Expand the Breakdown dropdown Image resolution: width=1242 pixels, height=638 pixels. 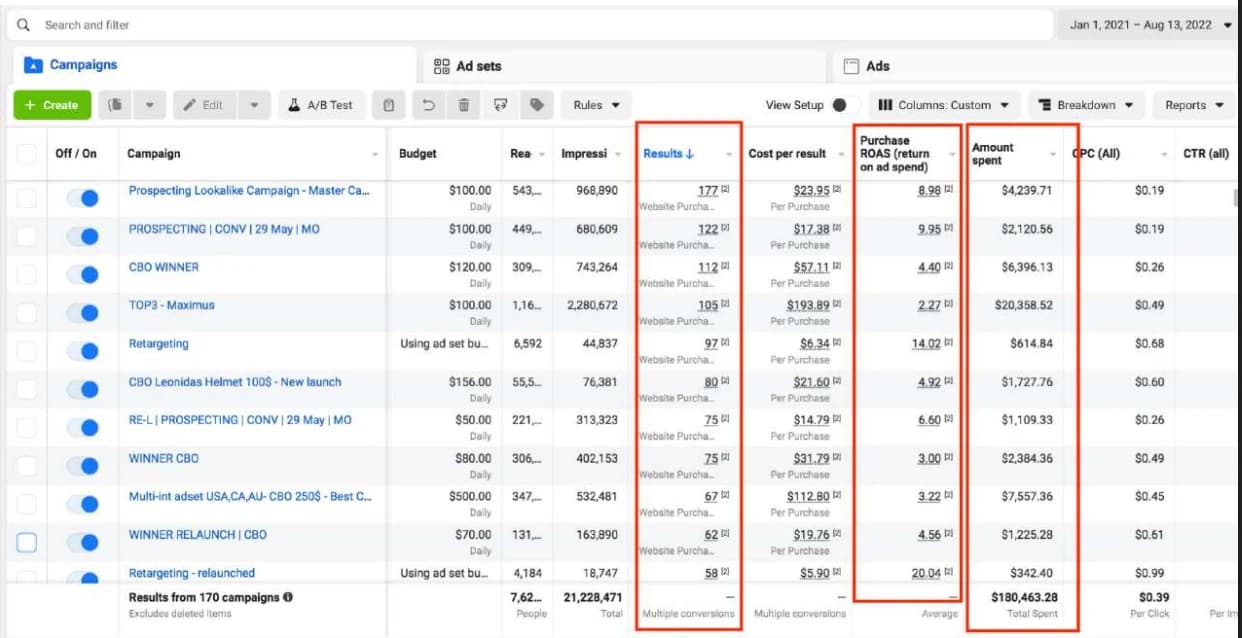click(x=1086, y=105)
